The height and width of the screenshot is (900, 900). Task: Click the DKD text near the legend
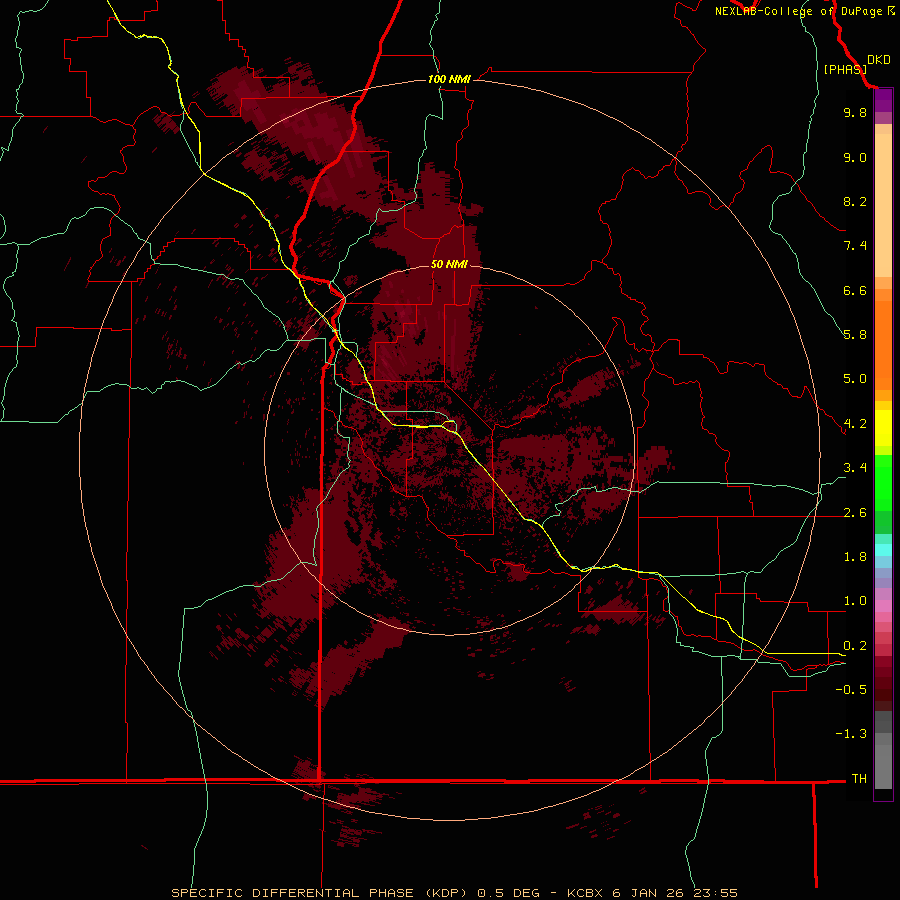pyautogui.click(x=879, y=60)
